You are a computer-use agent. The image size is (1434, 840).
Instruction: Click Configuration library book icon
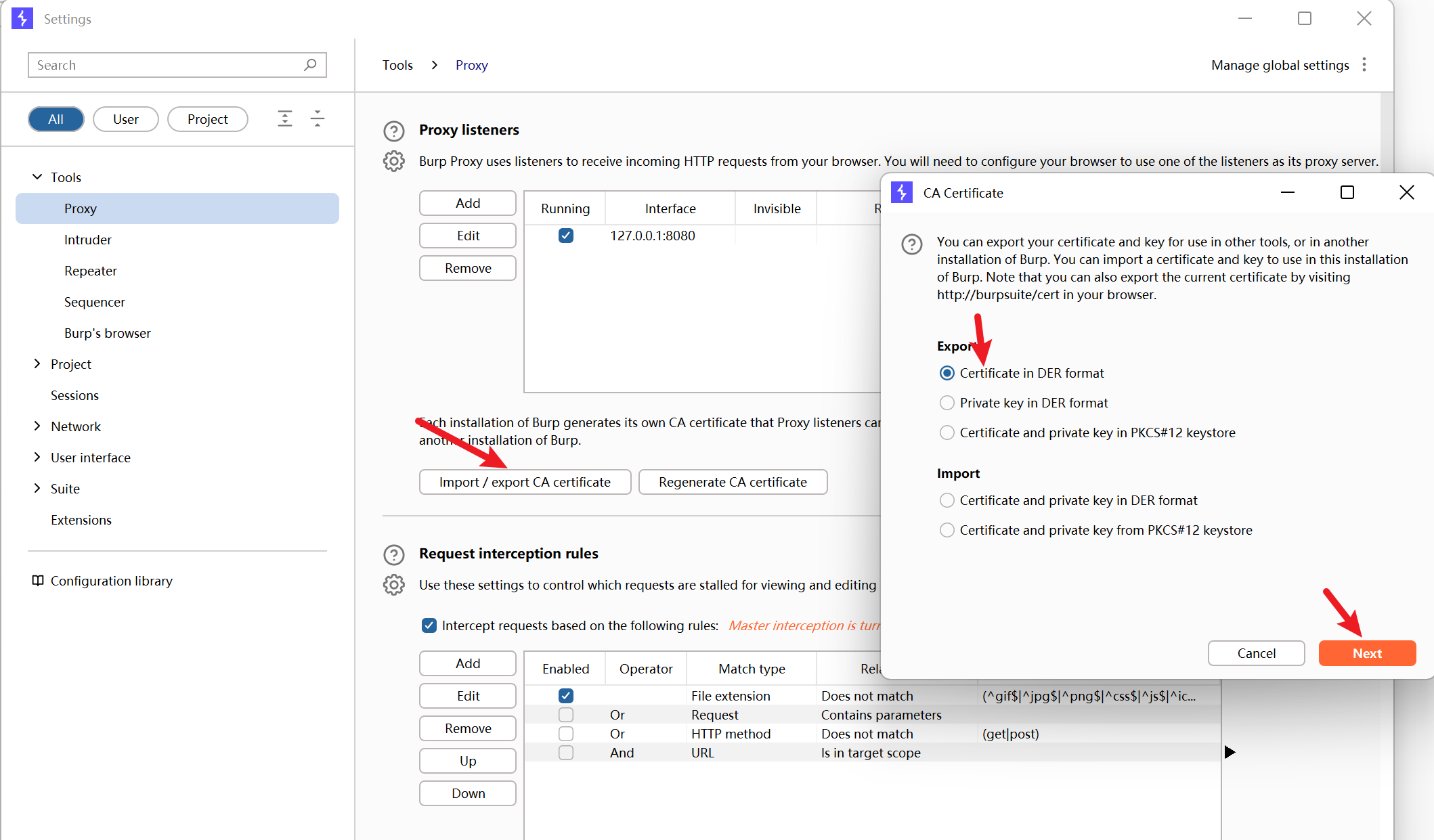pyautogui.click(x=38, y=581)
